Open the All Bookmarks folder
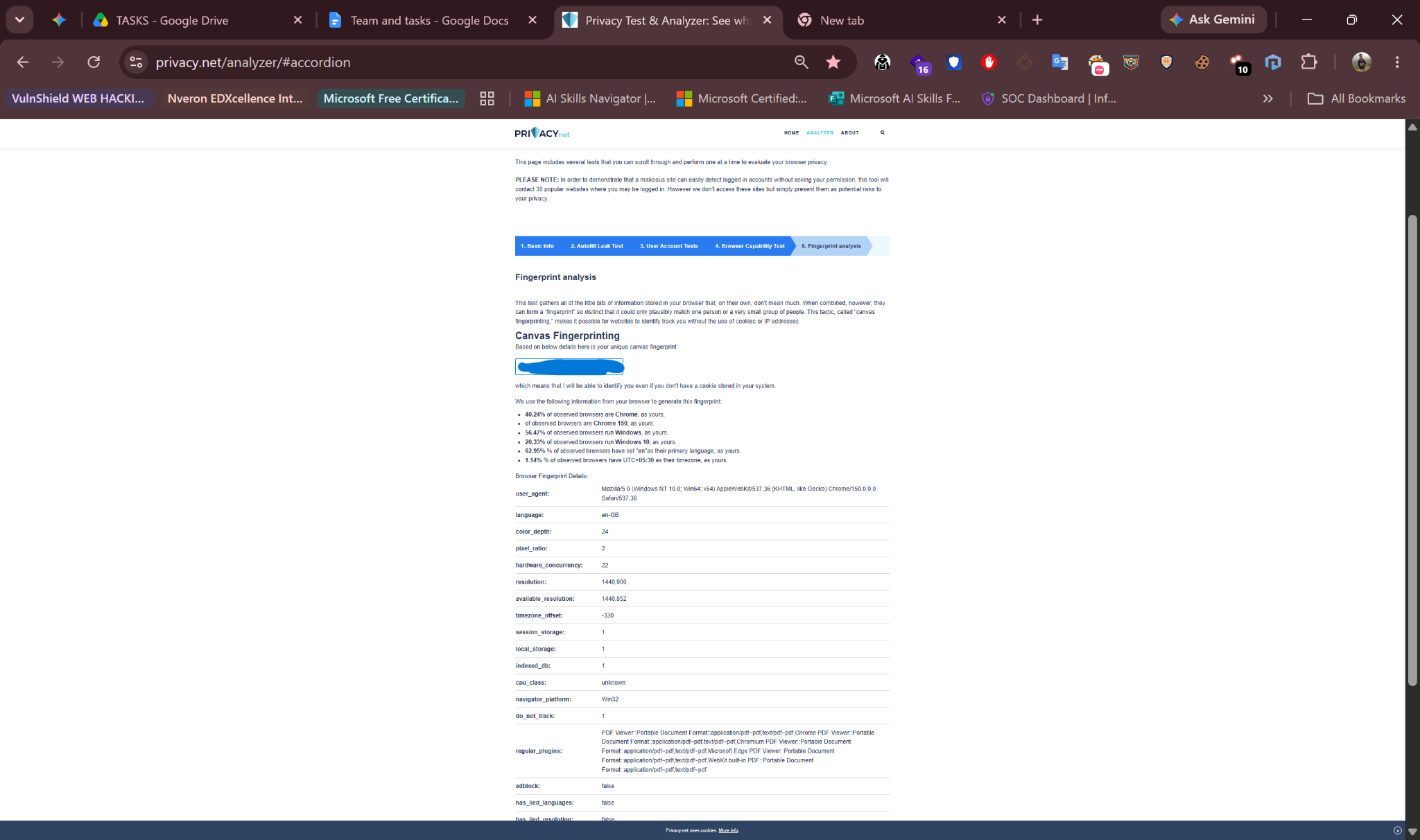1420x840 pixels. coord(1357,98)
